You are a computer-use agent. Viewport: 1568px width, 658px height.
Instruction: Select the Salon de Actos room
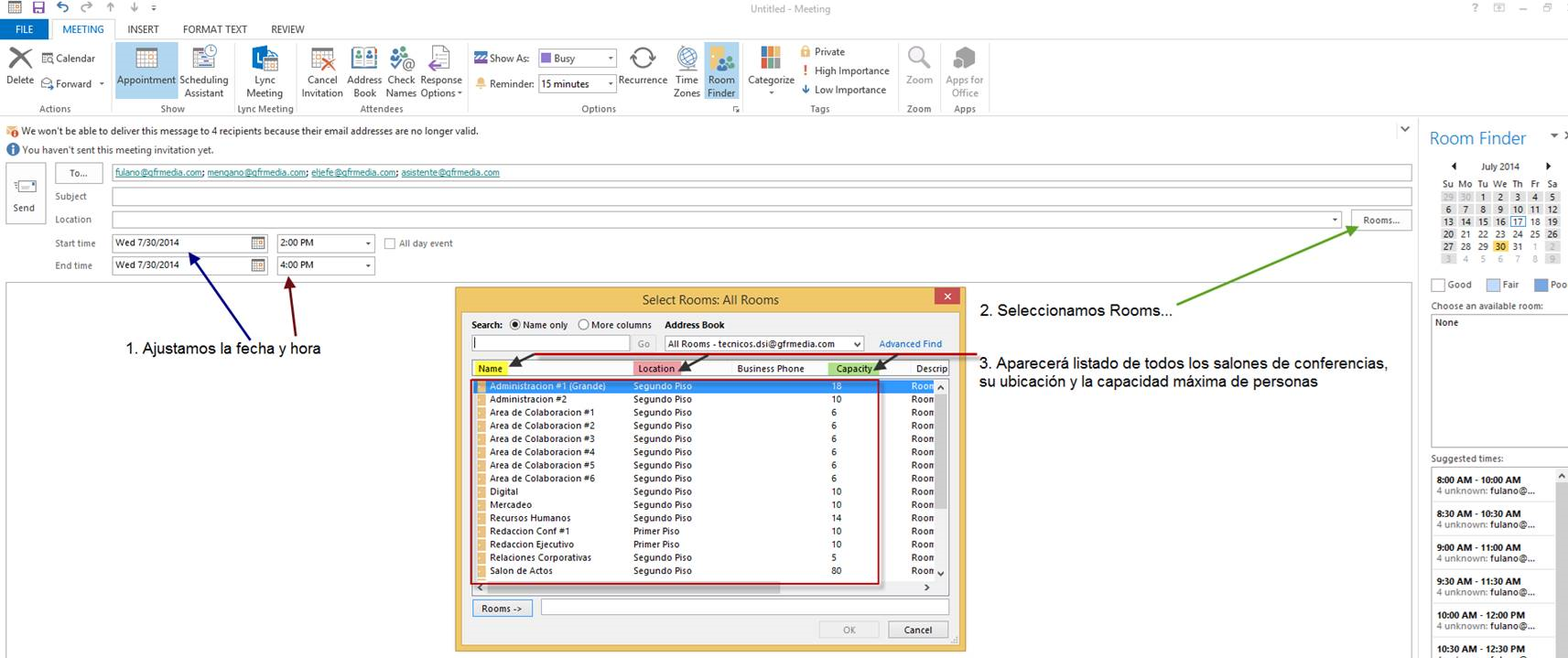521,571
